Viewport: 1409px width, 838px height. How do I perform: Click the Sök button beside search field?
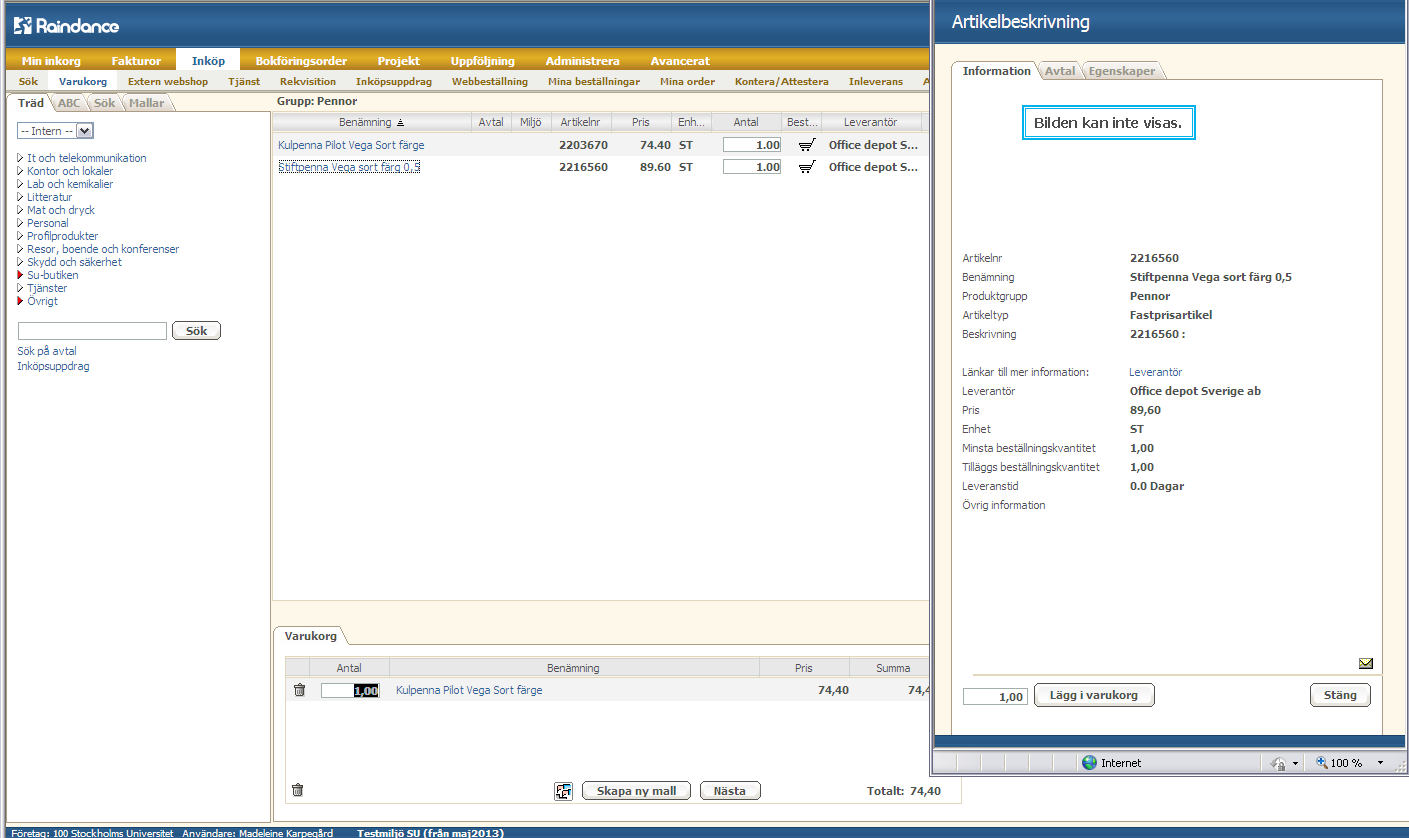tap(196, 330)
